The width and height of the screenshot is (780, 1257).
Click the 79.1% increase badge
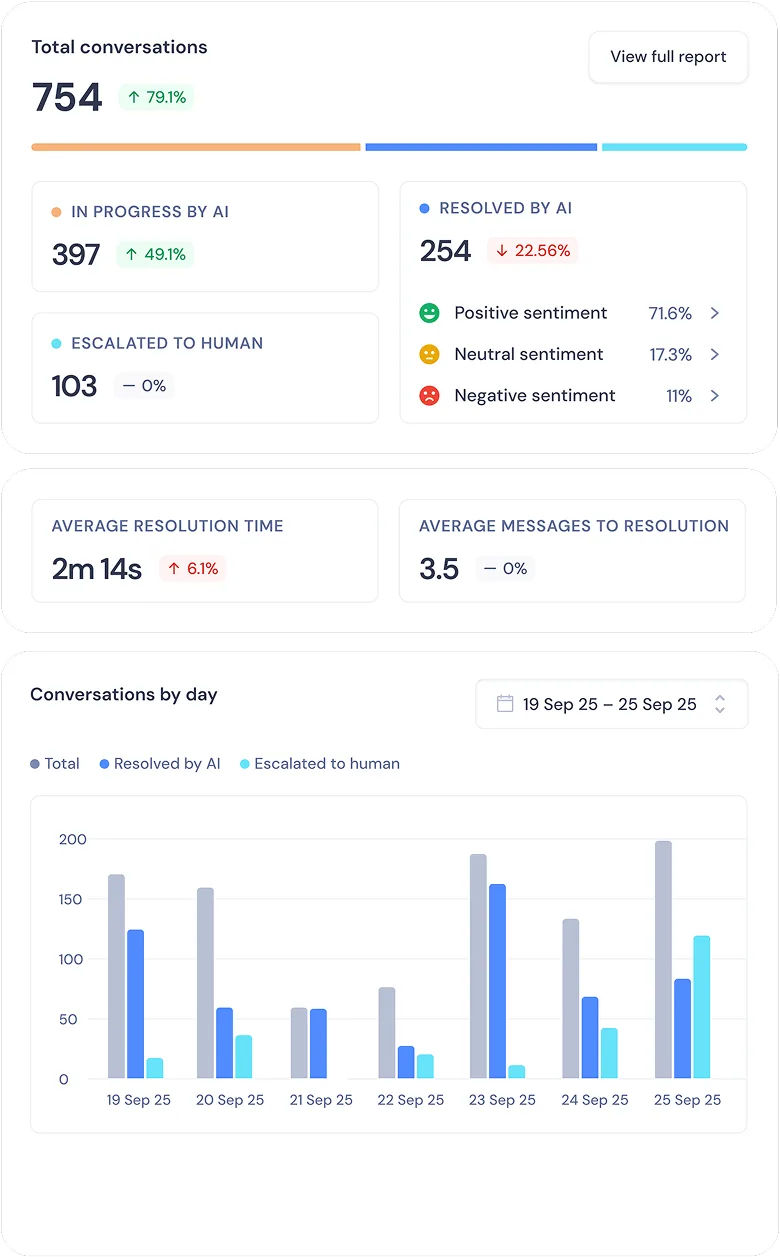click(156, 97)
